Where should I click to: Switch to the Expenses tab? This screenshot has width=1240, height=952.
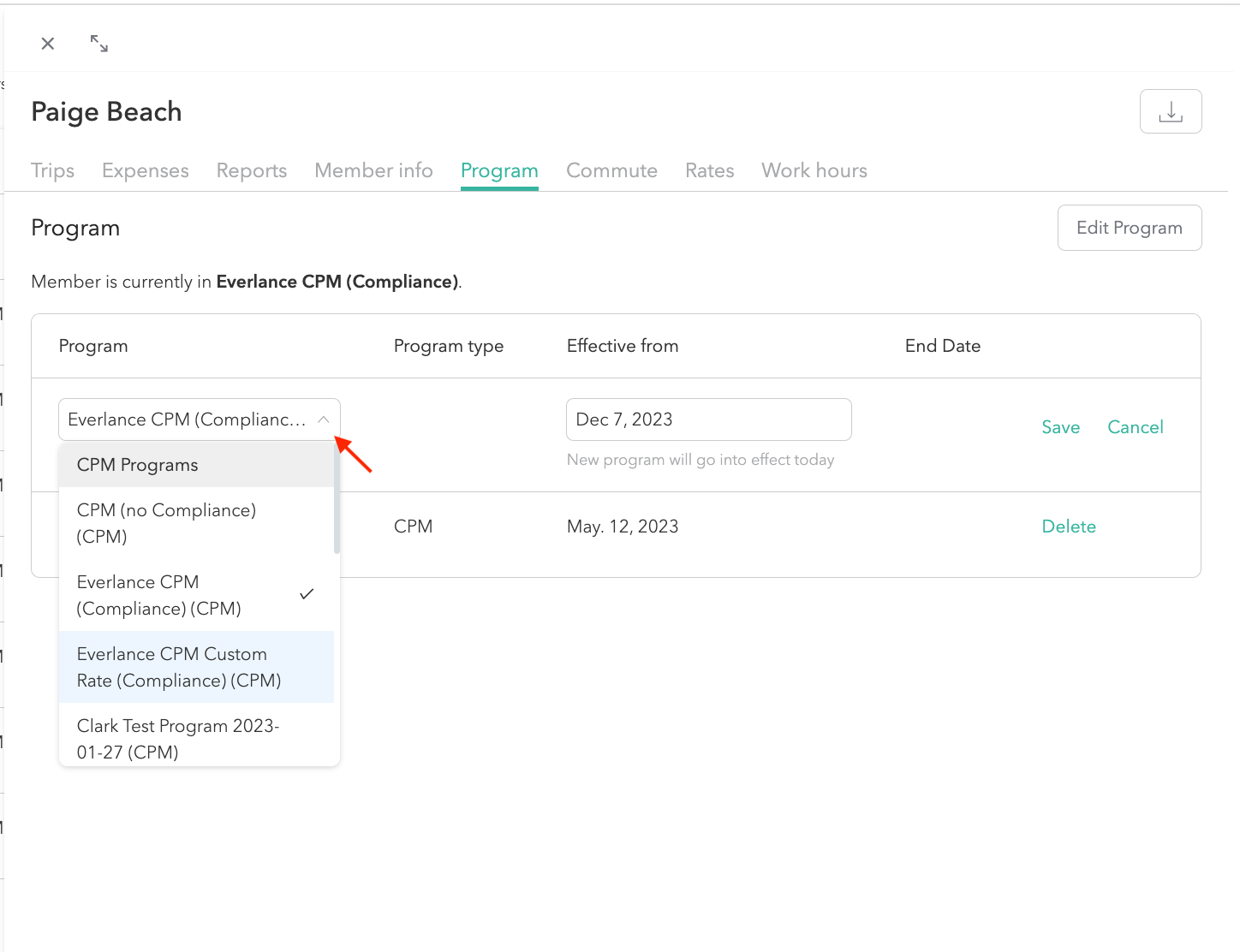pyautogui.click(x=146, y=170)
